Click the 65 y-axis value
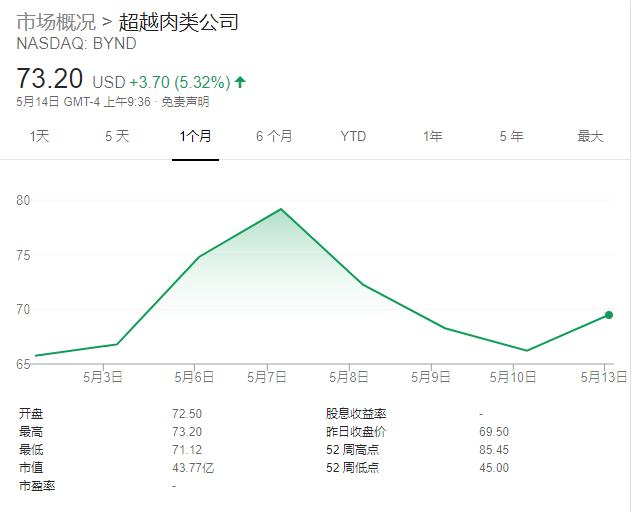643x512 pixels. pos(23,364)
